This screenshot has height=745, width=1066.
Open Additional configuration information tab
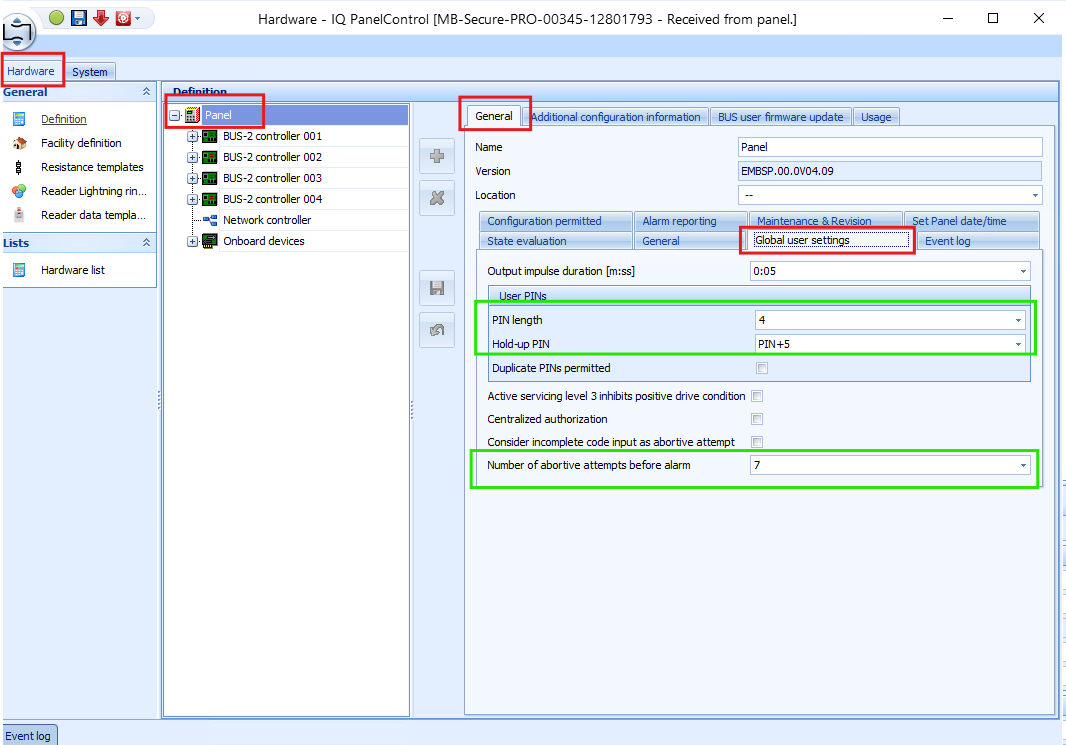click(x=615, y=117)
